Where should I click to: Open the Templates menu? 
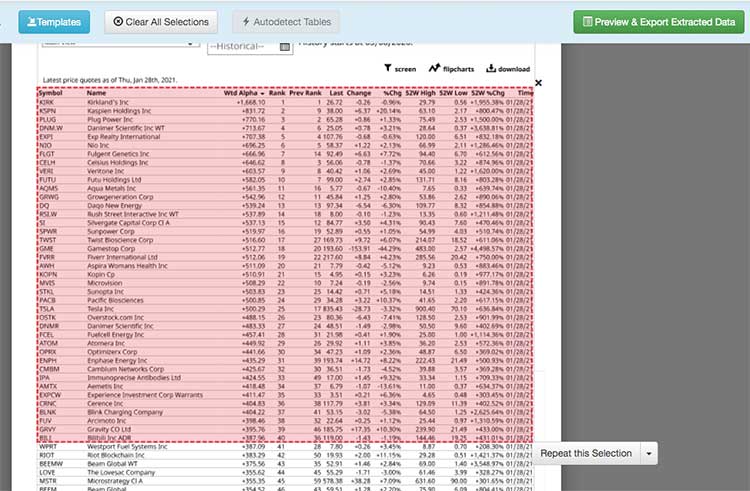[x=54, y=21]
